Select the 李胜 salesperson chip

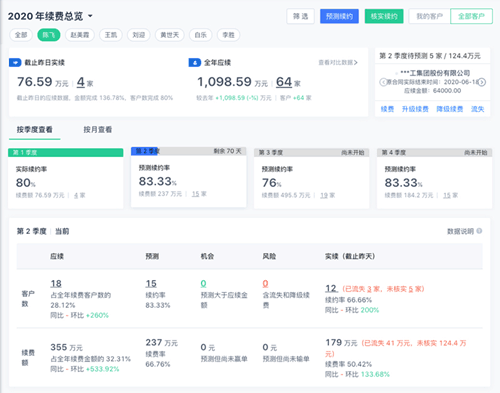click(x=228, y=35)
